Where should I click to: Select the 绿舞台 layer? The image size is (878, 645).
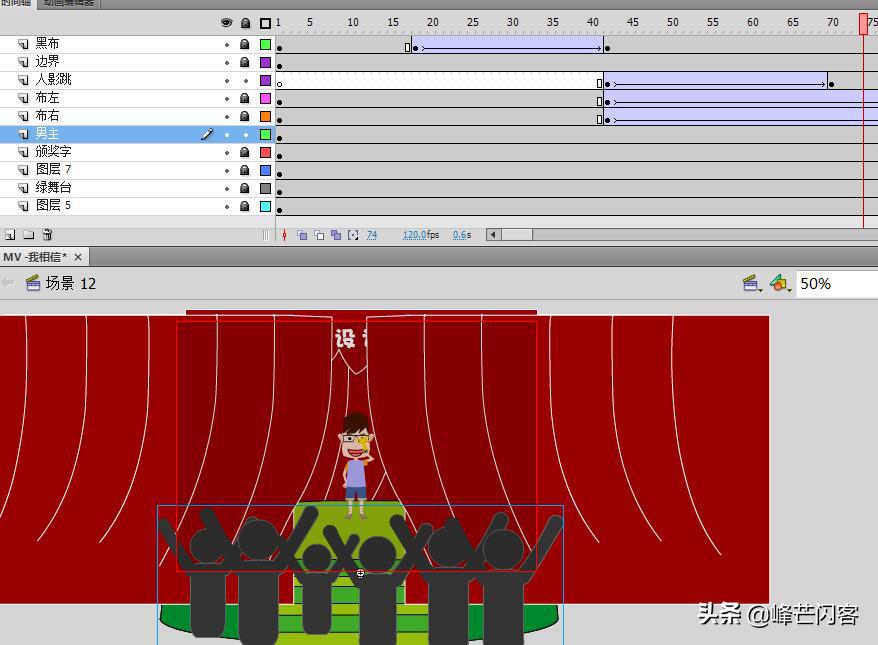coord(54,188)
